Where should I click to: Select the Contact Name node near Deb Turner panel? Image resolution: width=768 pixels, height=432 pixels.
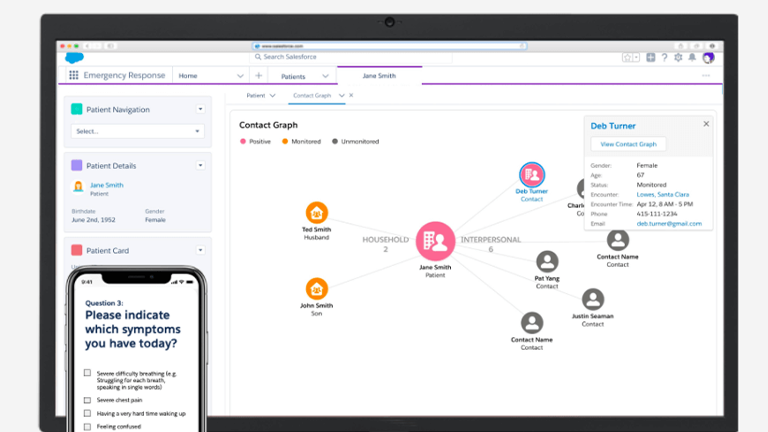[x=618, y=240]
